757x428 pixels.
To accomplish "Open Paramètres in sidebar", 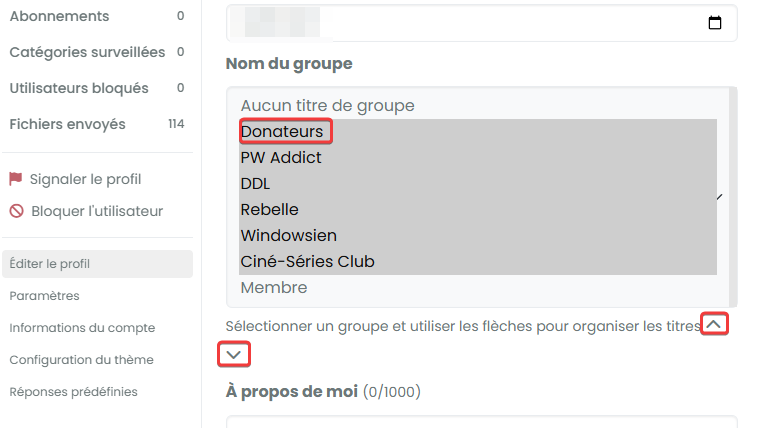I will [x=44, y=296].
